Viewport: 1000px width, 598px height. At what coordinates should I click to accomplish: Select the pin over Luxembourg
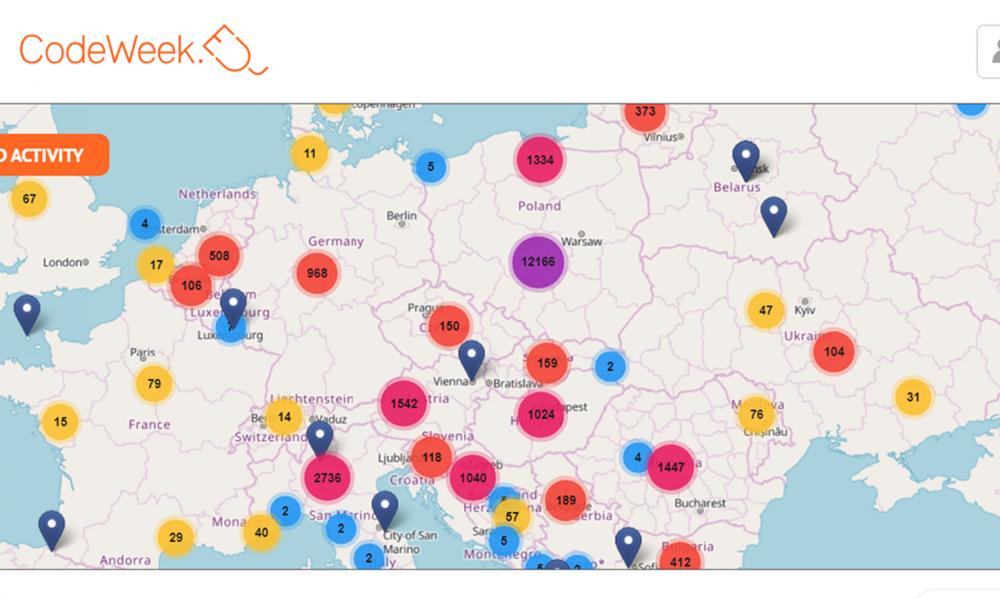[x=233, y=308]
